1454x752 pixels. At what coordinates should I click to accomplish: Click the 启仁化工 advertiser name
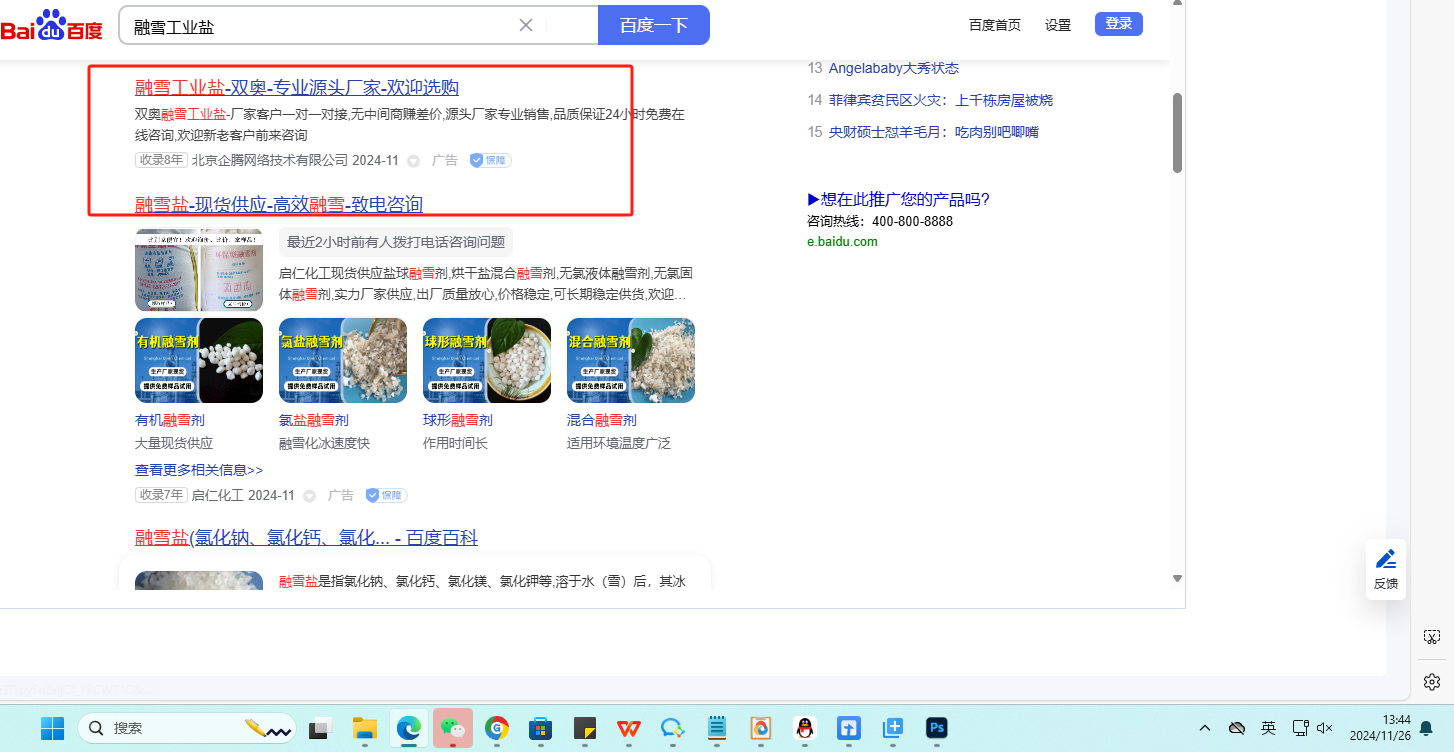218,495
